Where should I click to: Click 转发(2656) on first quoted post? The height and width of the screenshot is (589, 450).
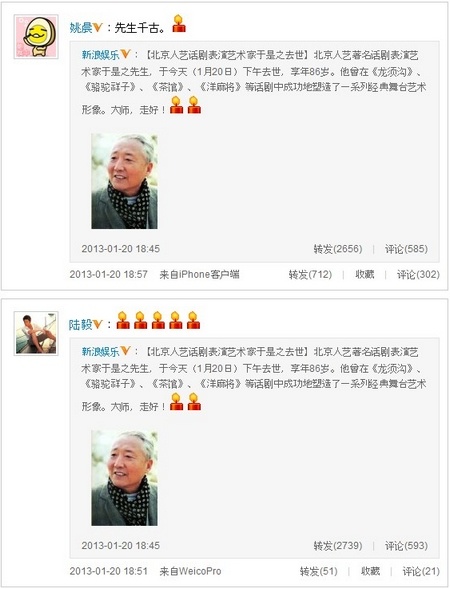point(338,249)
